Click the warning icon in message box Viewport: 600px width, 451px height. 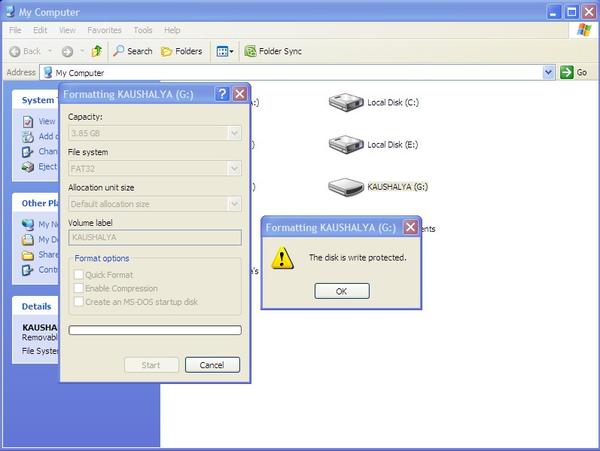(282, 258)
